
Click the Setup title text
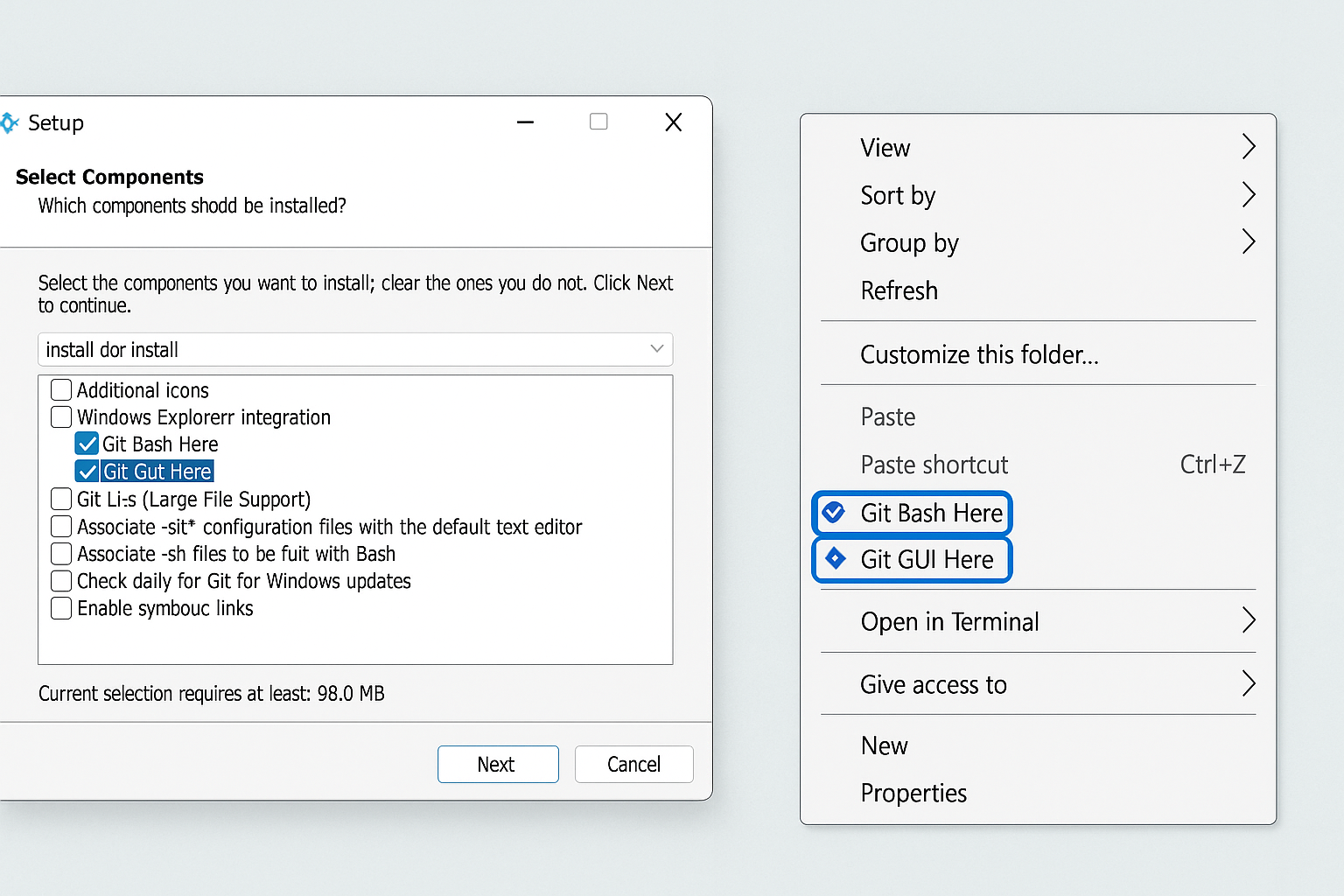[56, 122]
